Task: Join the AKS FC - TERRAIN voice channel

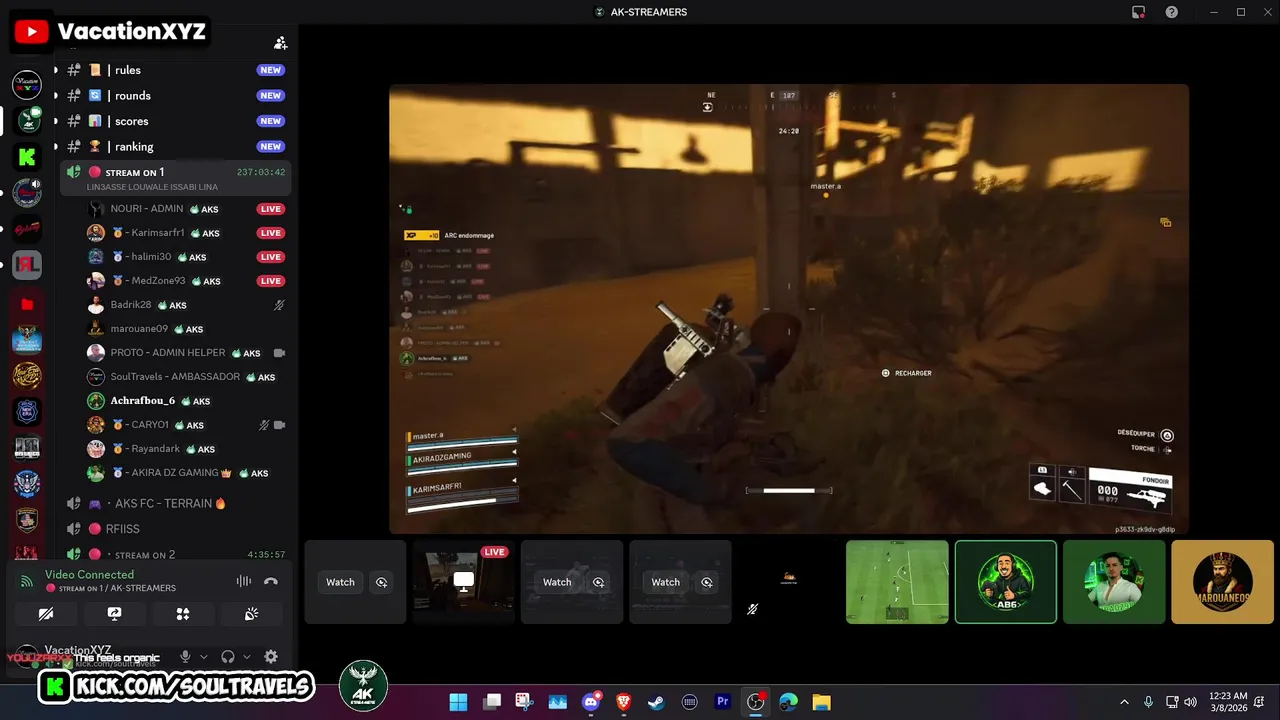Action: [176, 503]
